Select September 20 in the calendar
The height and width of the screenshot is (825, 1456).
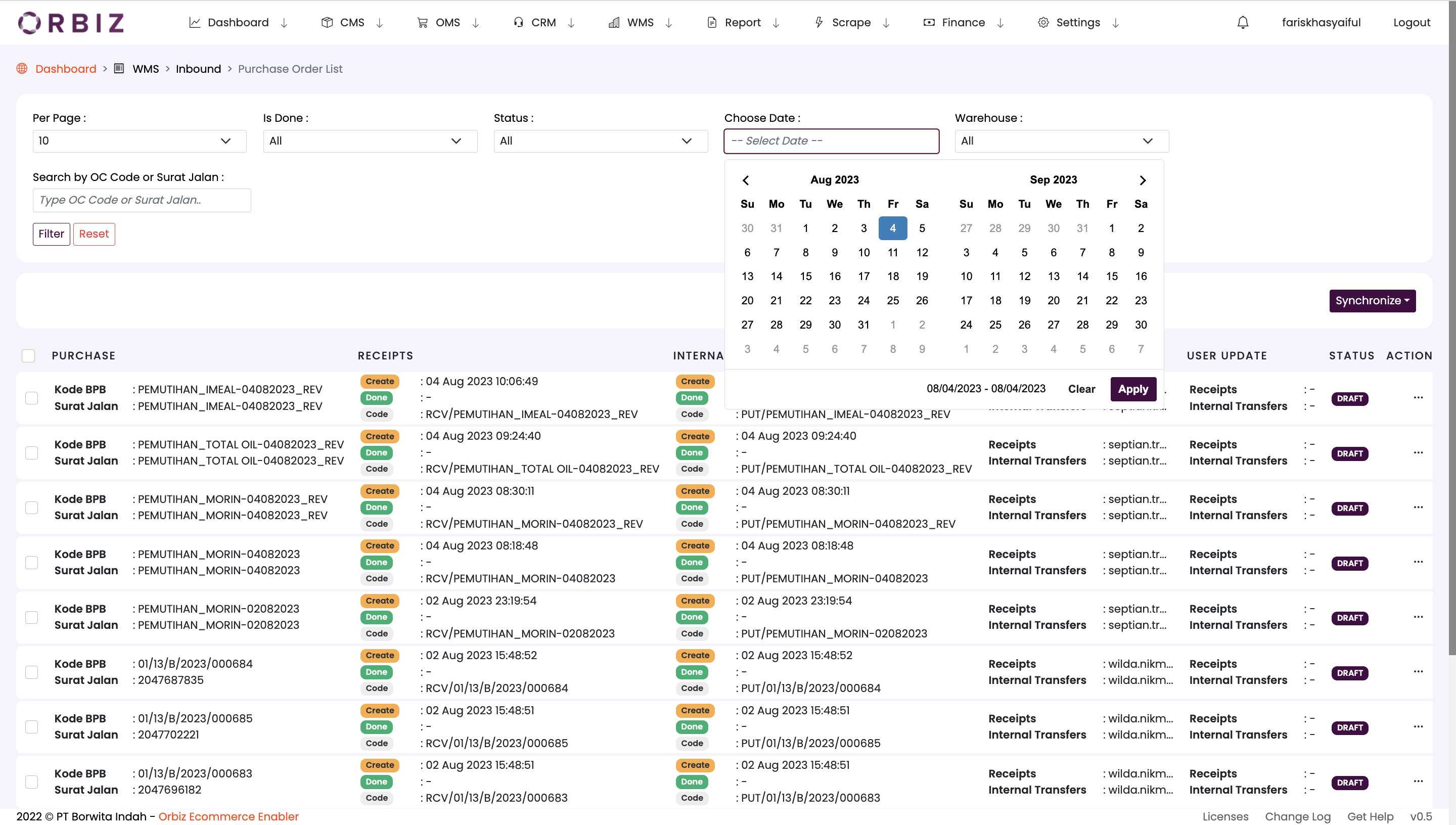(1053, 301)
